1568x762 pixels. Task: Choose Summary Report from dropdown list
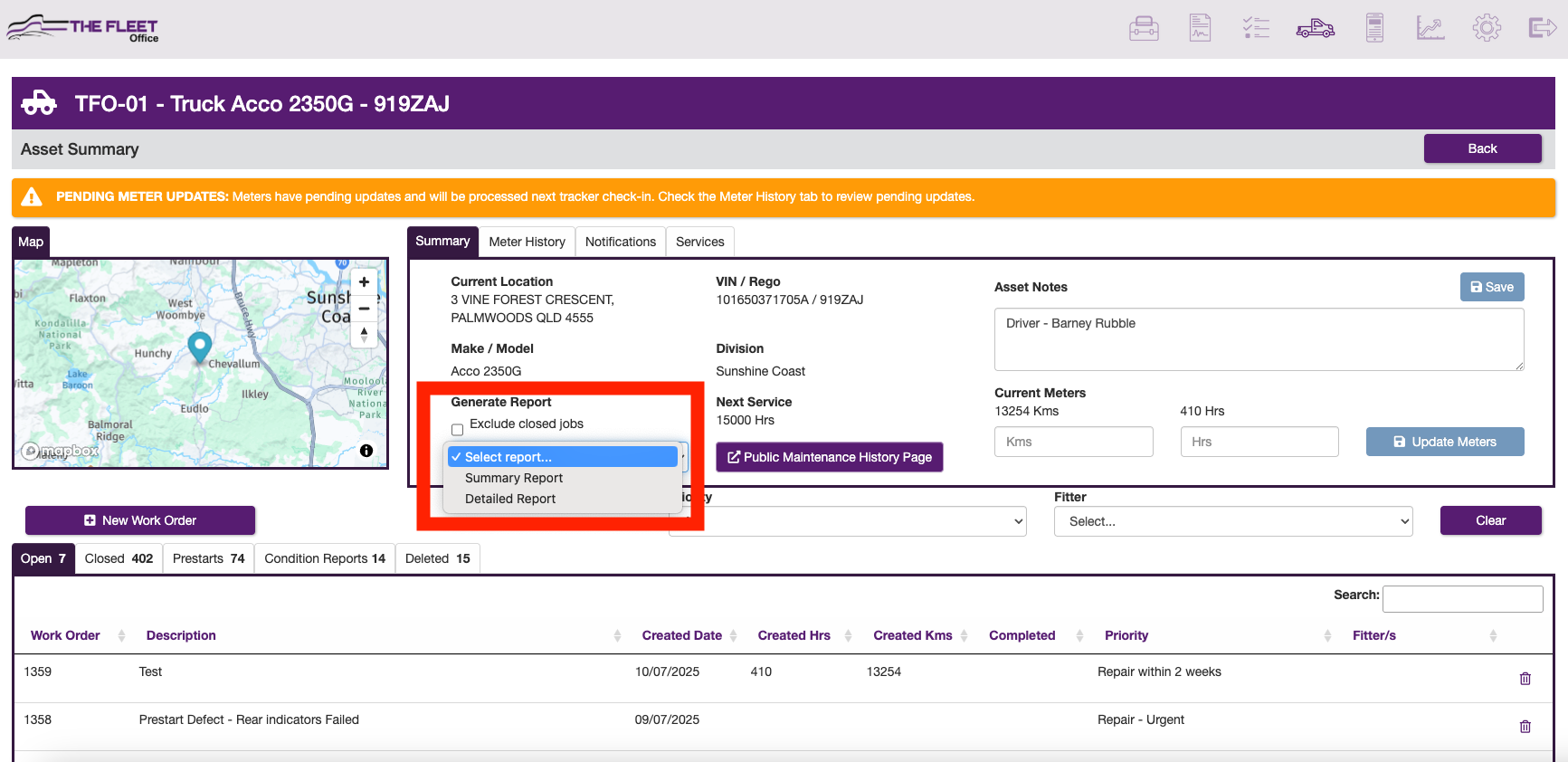563,478
